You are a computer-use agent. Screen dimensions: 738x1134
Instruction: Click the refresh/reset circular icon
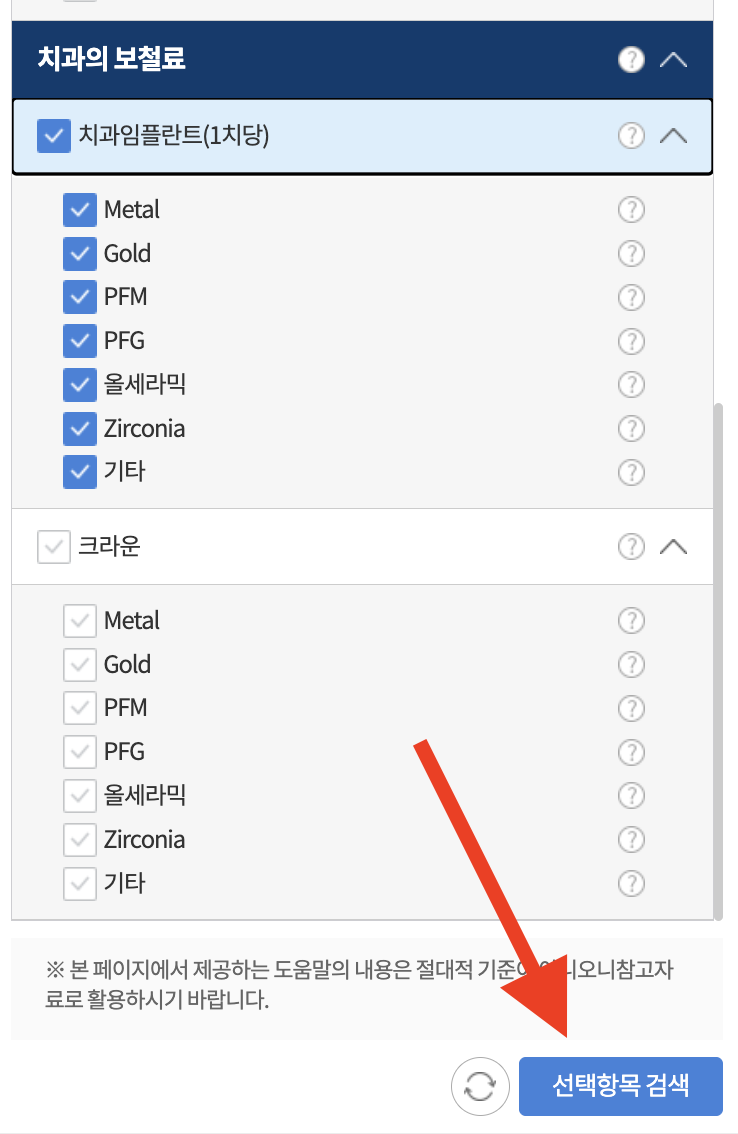[x=480, y=1086]
